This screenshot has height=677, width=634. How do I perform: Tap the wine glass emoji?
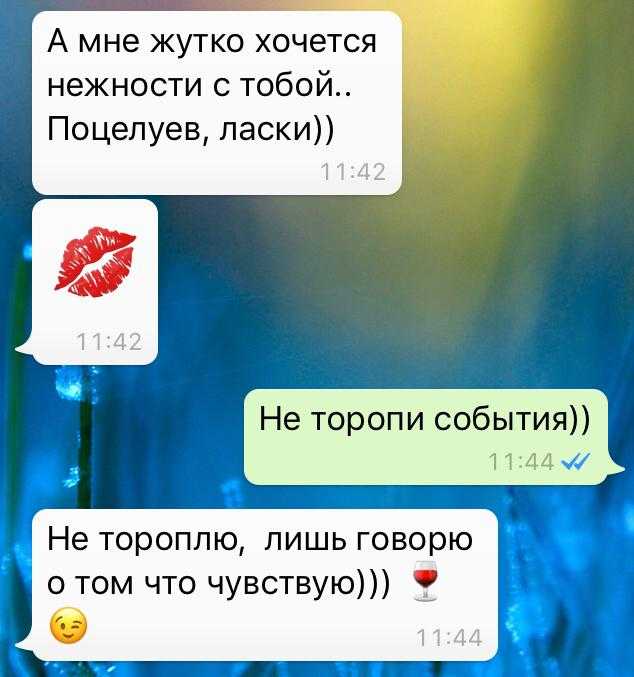coord(425,581)
